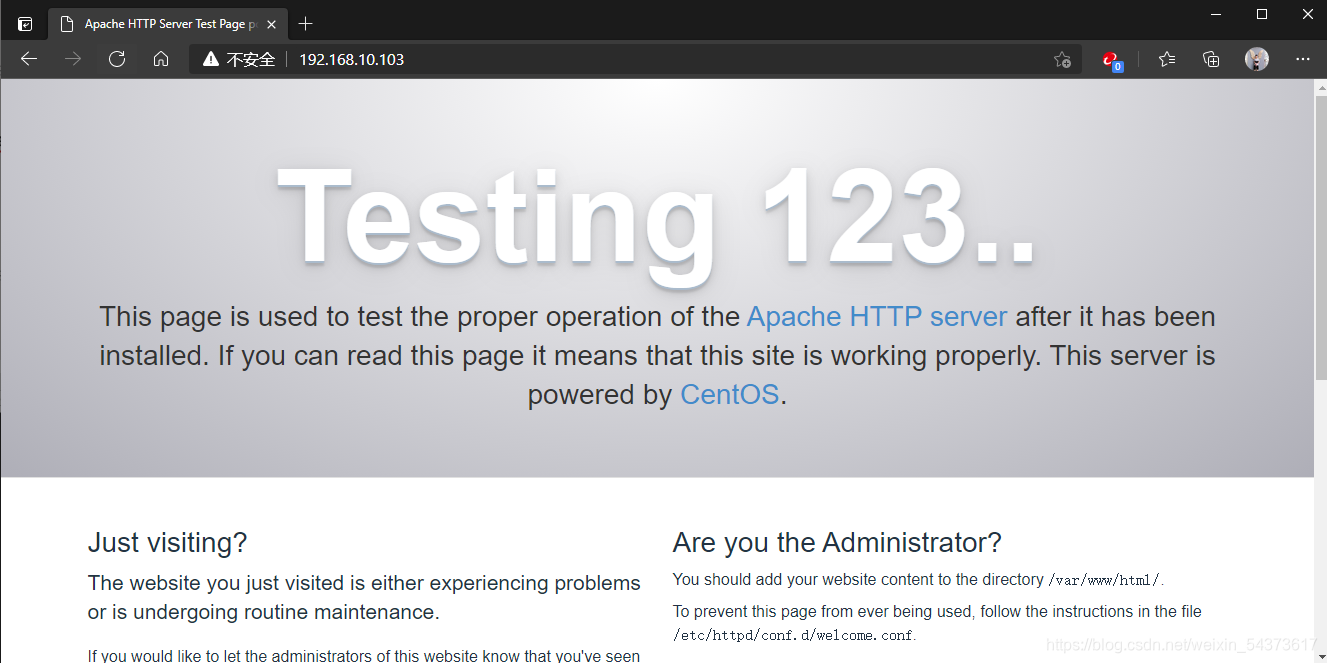Open a new tab with plus button

pyautogui.click(x=306, y=24)
